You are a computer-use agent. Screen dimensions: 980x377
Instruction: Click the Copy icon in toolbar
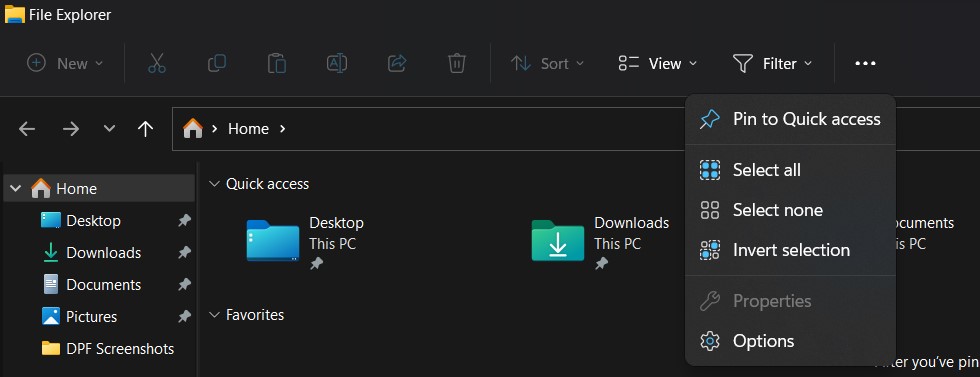[x=217, y=63]
